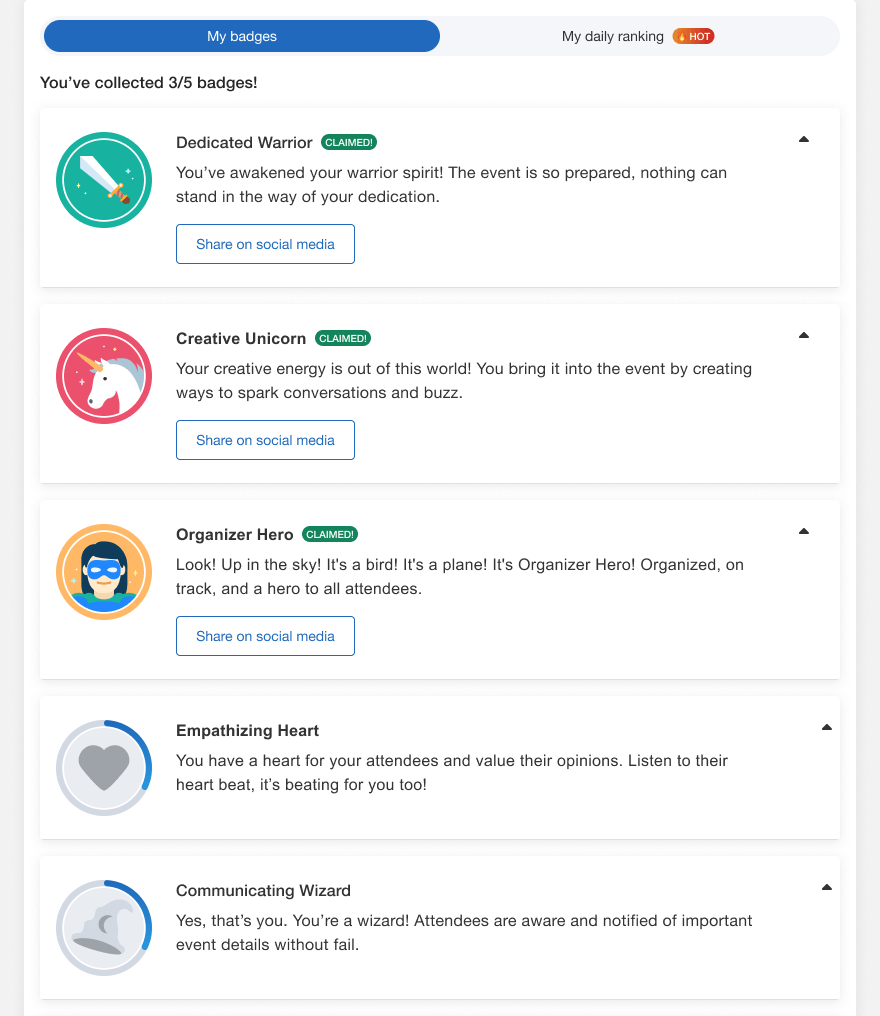Click the Empathizing Heart badge title
880x1016 pixels.
[247, 731]
